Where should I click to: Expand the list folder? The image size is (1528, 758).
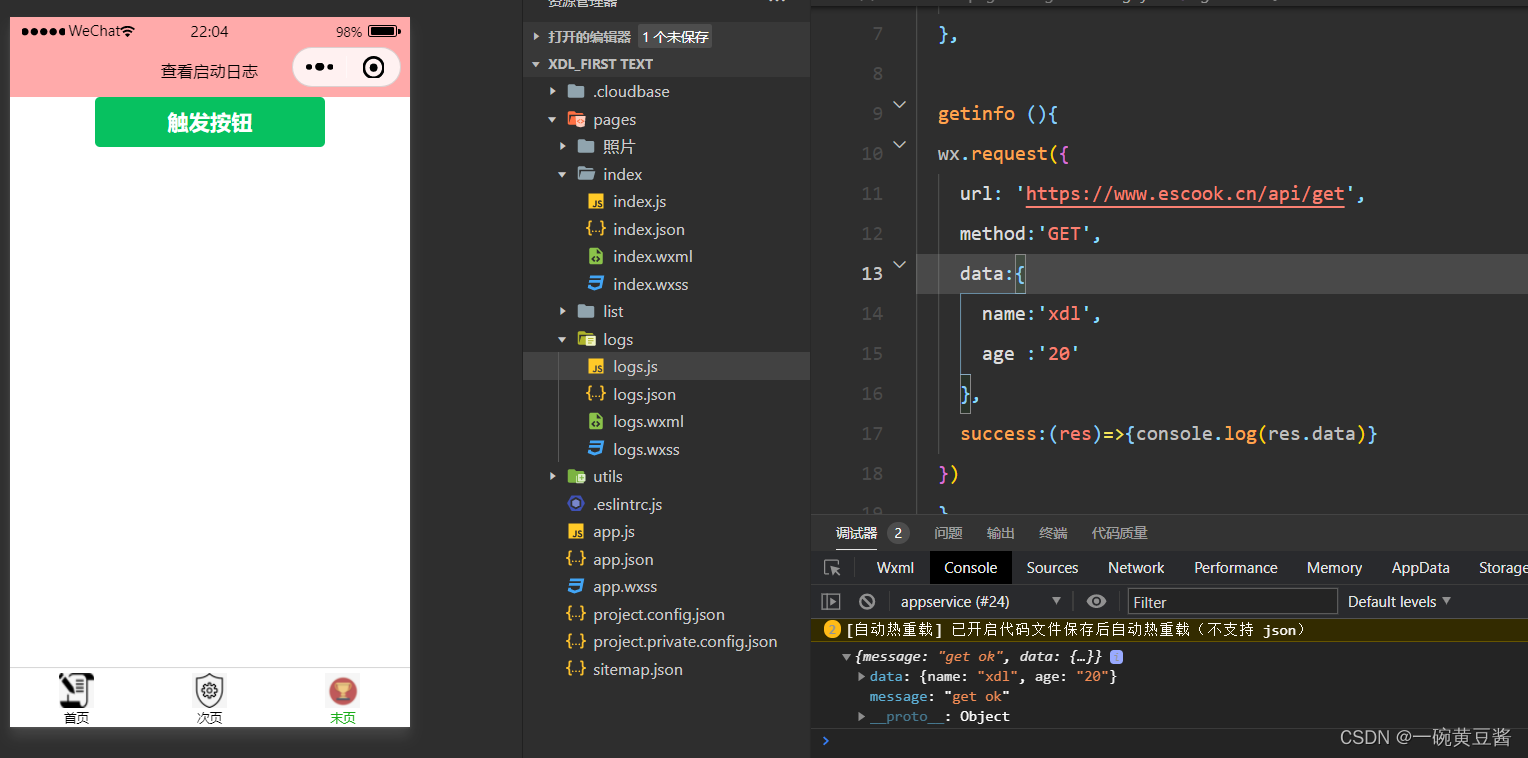point(563,311)
